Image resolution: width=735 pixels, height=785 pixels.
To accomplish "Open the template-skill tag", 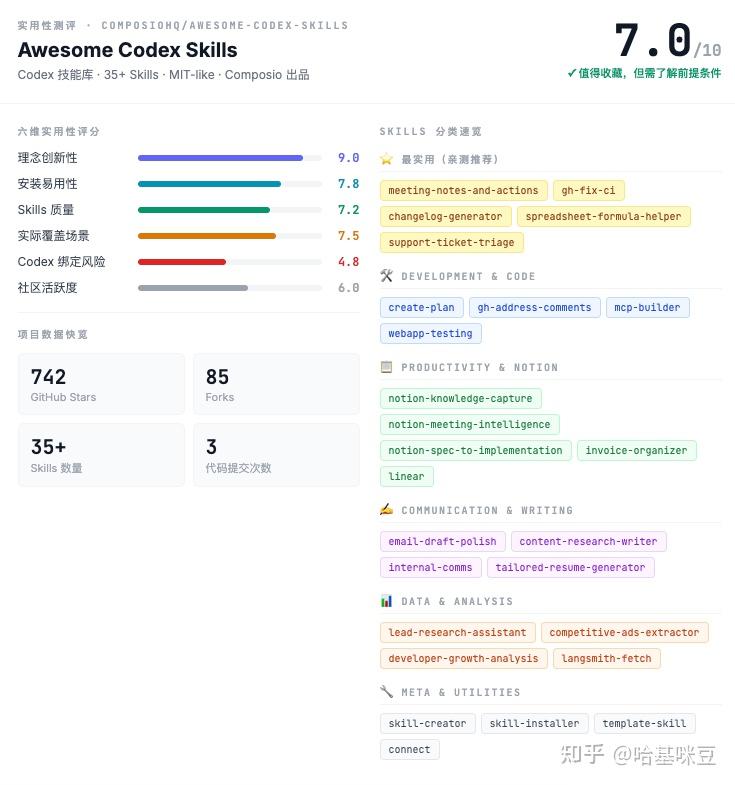I will (644, 724).
